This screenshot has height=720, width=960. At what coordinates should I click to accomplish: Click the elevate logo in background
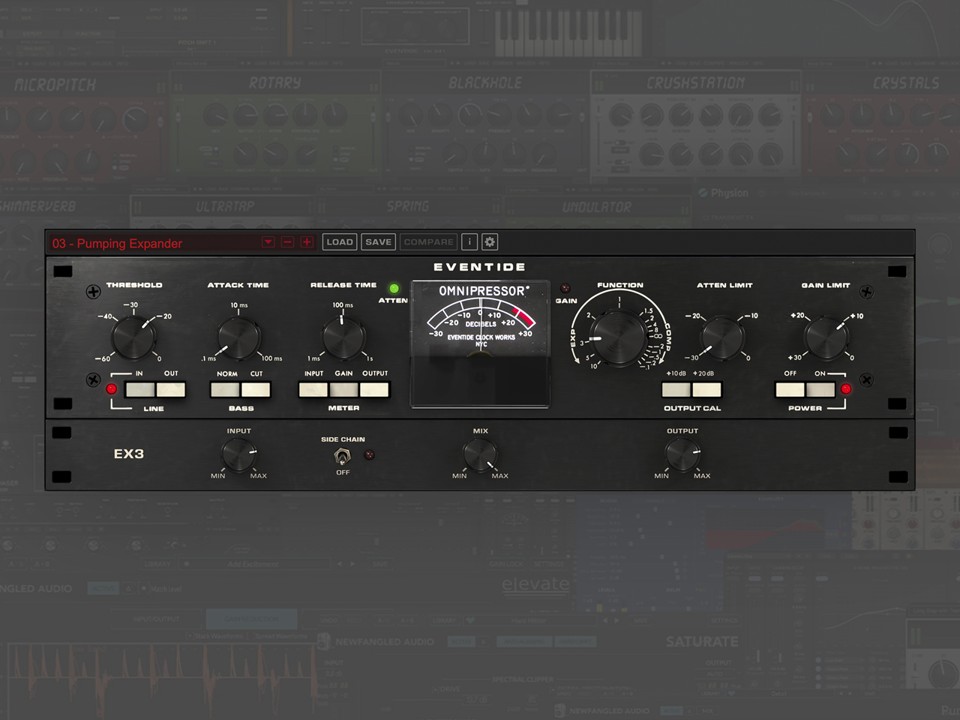point(536,585)
